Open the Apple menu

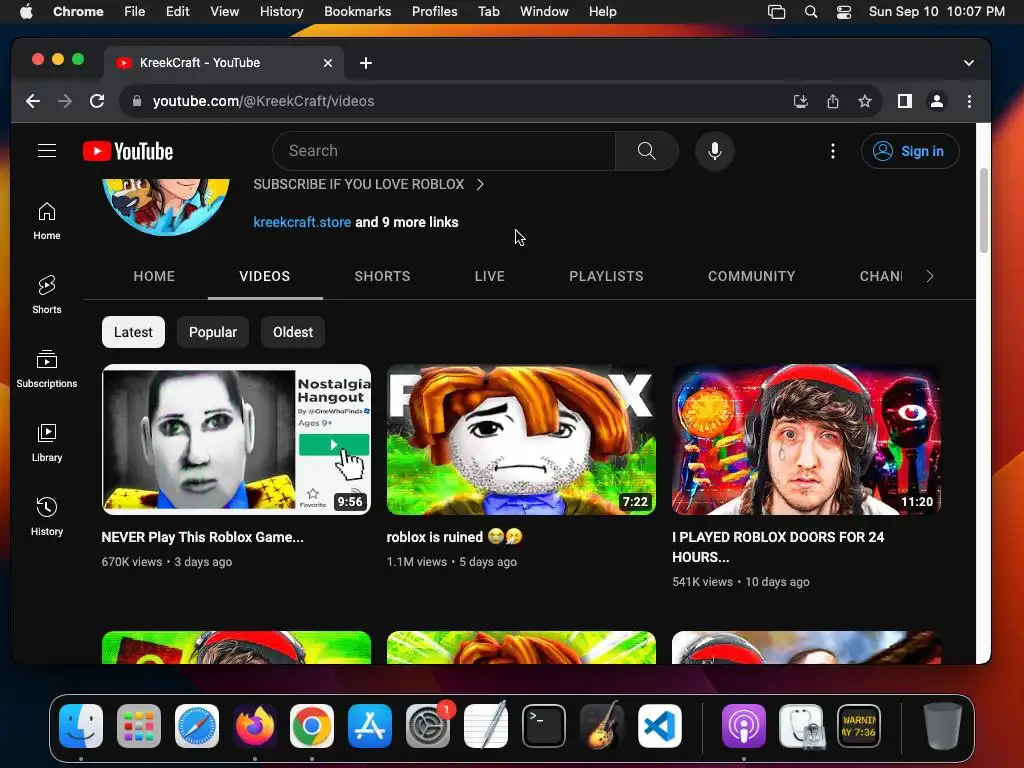(x=26, y=12)
